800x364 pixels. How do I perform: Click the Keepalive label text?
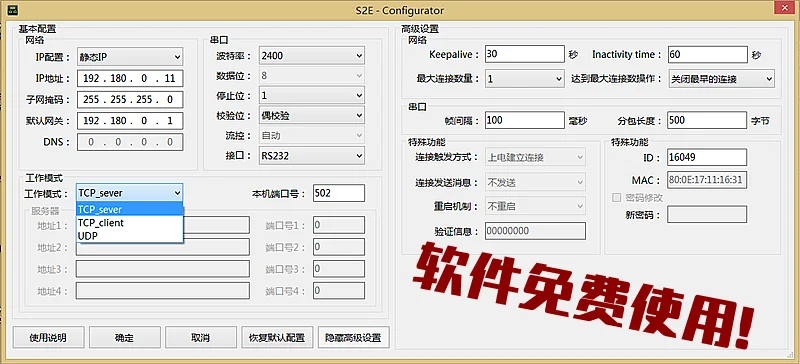click(x=454, y=55)
